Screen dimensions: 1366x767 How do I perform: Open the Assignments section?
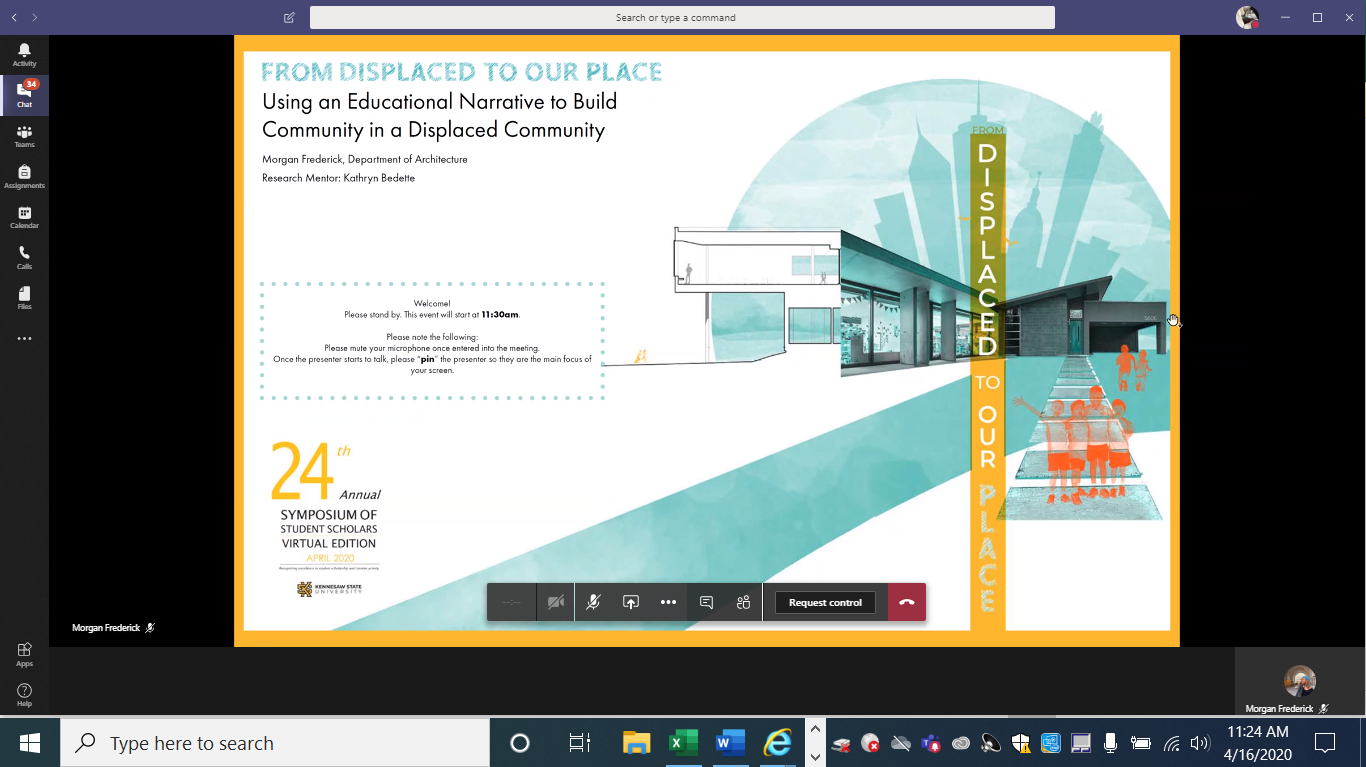tap(24, 177)
